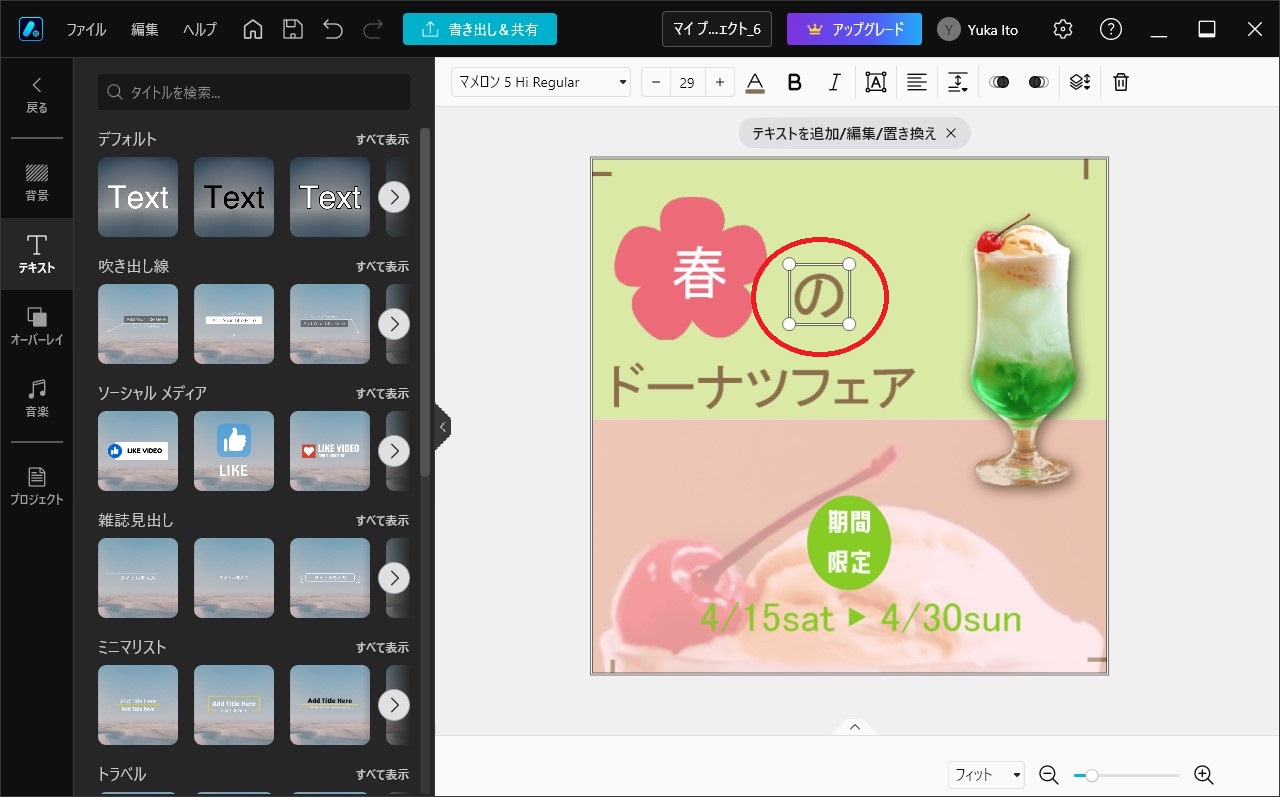Open the text outline frame tool

(876, 83)
